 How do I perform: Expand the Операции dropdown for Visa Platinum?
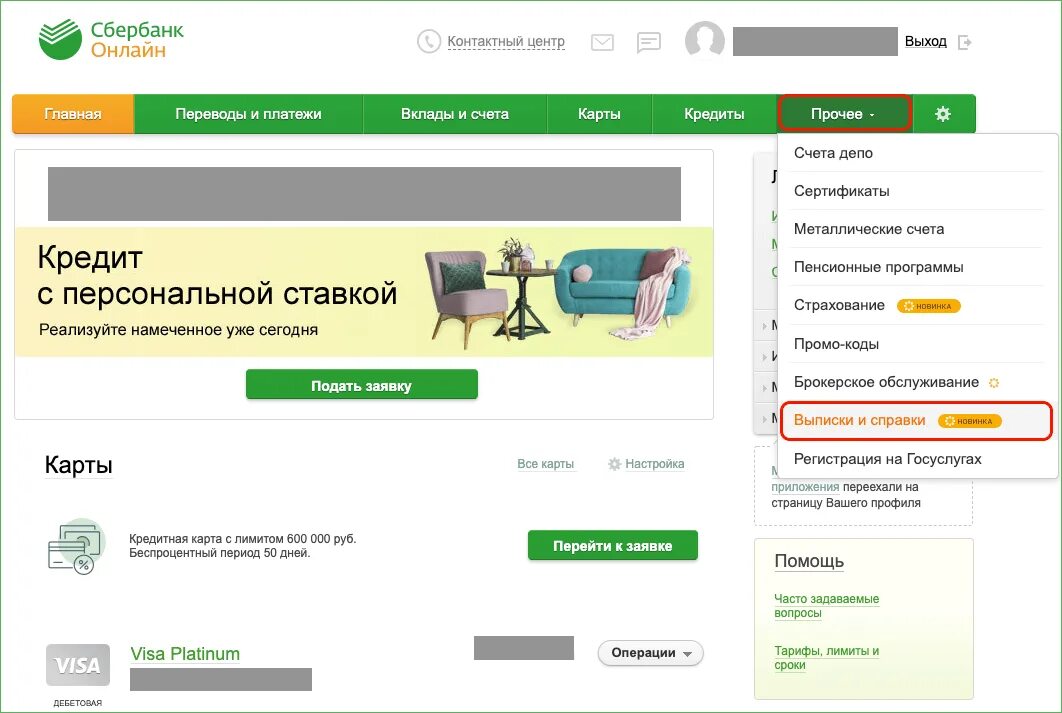[650, 653]
